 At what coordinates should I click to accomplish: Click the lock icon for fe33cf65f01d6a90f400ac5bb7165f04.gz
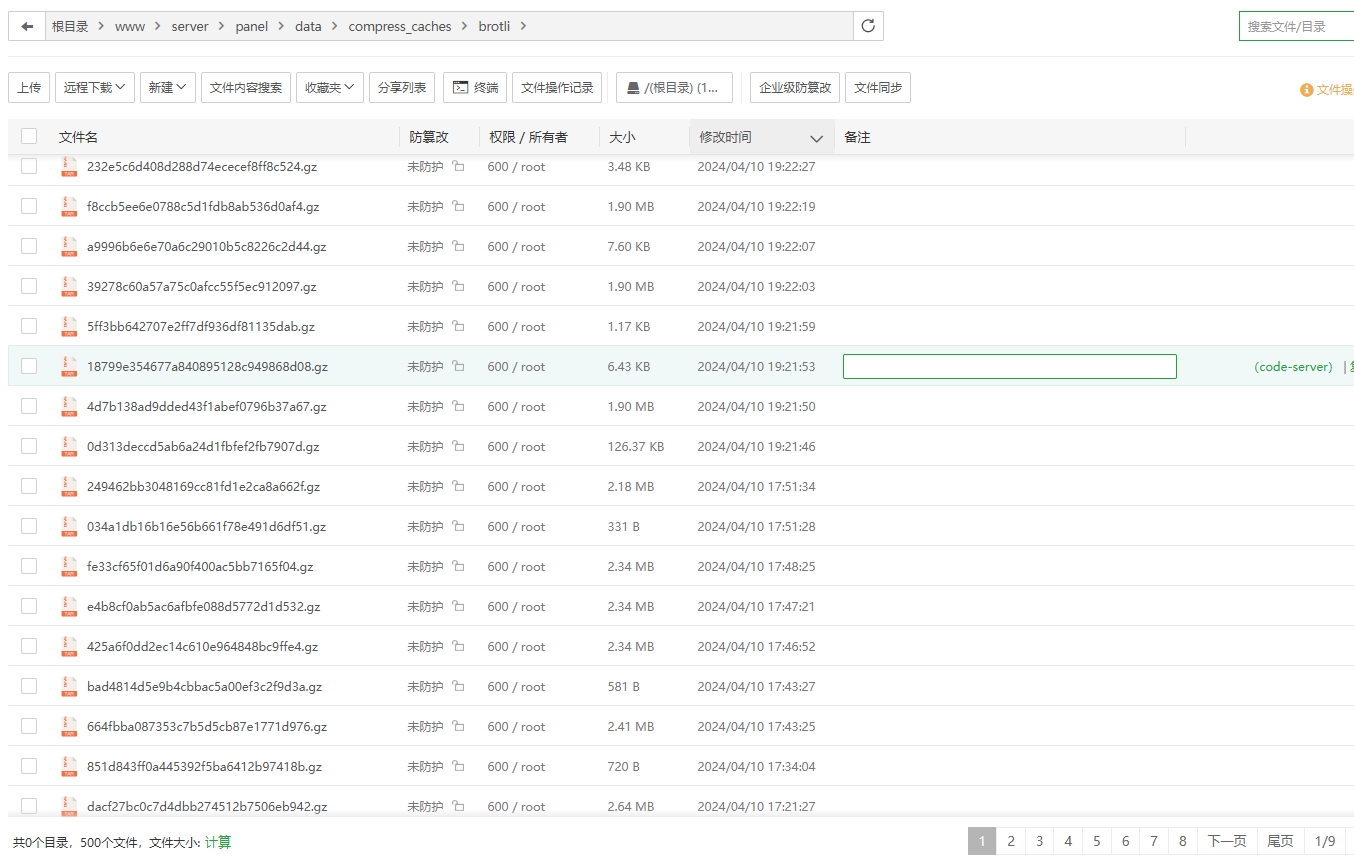458,566
